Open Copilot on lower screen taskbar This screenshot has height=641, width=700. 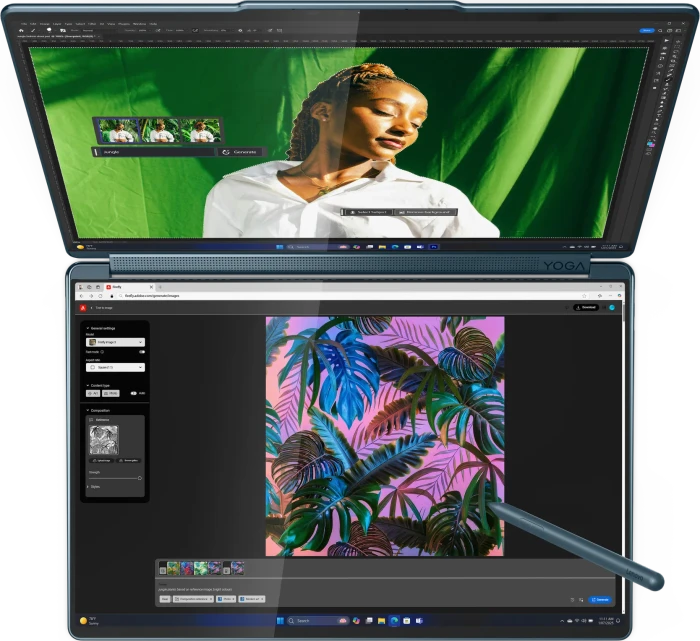click(356, 620)
